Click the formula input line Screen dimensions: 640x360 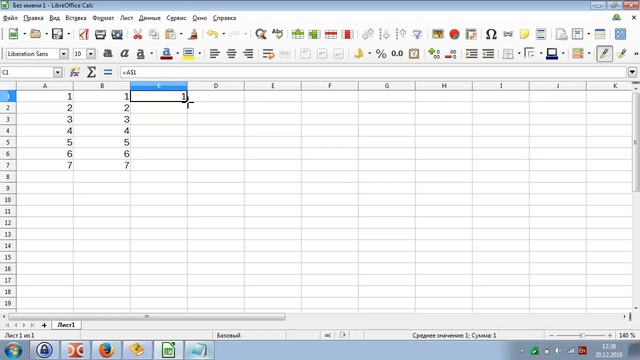(373, 72)
